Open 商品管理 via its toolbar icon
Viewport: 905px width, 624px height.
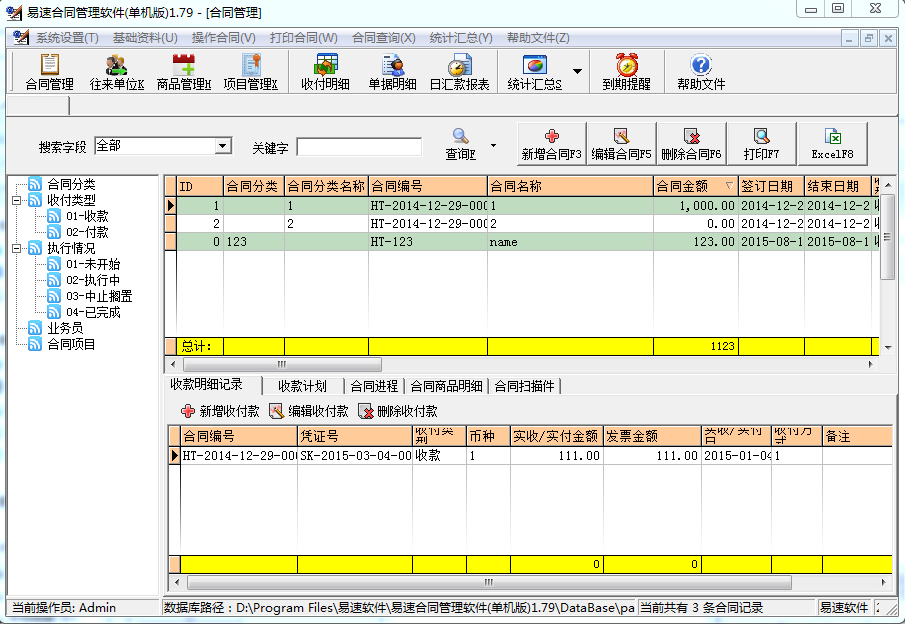(x=185, y=72)
